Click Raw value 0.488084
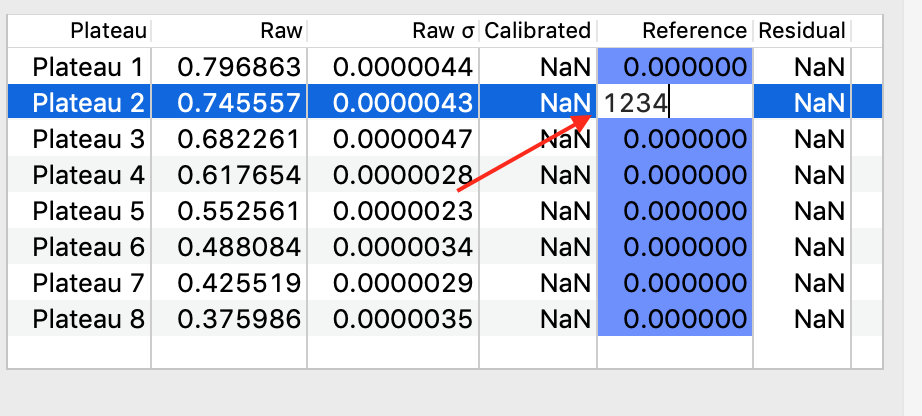Screen dimensions: 922x416 [239, 247]
